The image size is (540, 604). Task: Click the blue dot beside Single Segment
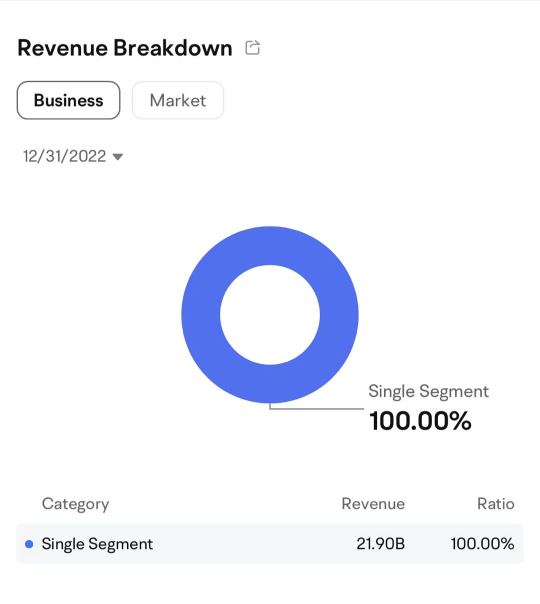pos(29,544)
